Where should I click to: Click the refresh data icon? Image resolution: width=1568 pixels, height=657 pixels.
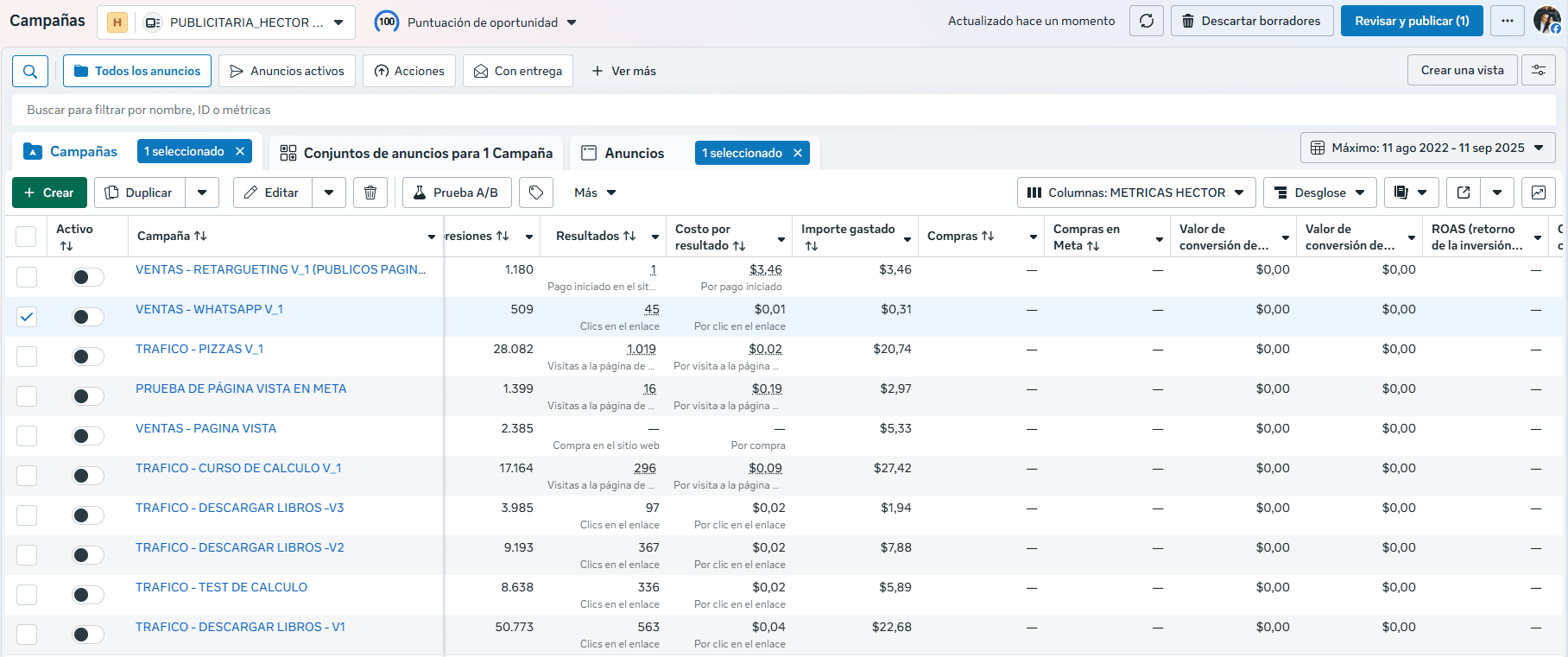pyautogui.click(x=1146, y=21)
